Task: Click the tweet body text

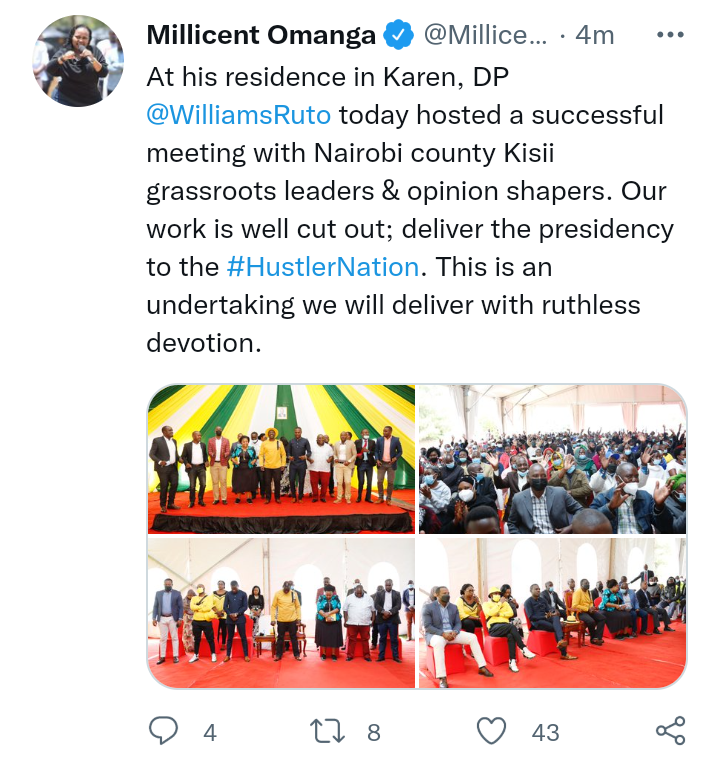Action: pos(410,210)
